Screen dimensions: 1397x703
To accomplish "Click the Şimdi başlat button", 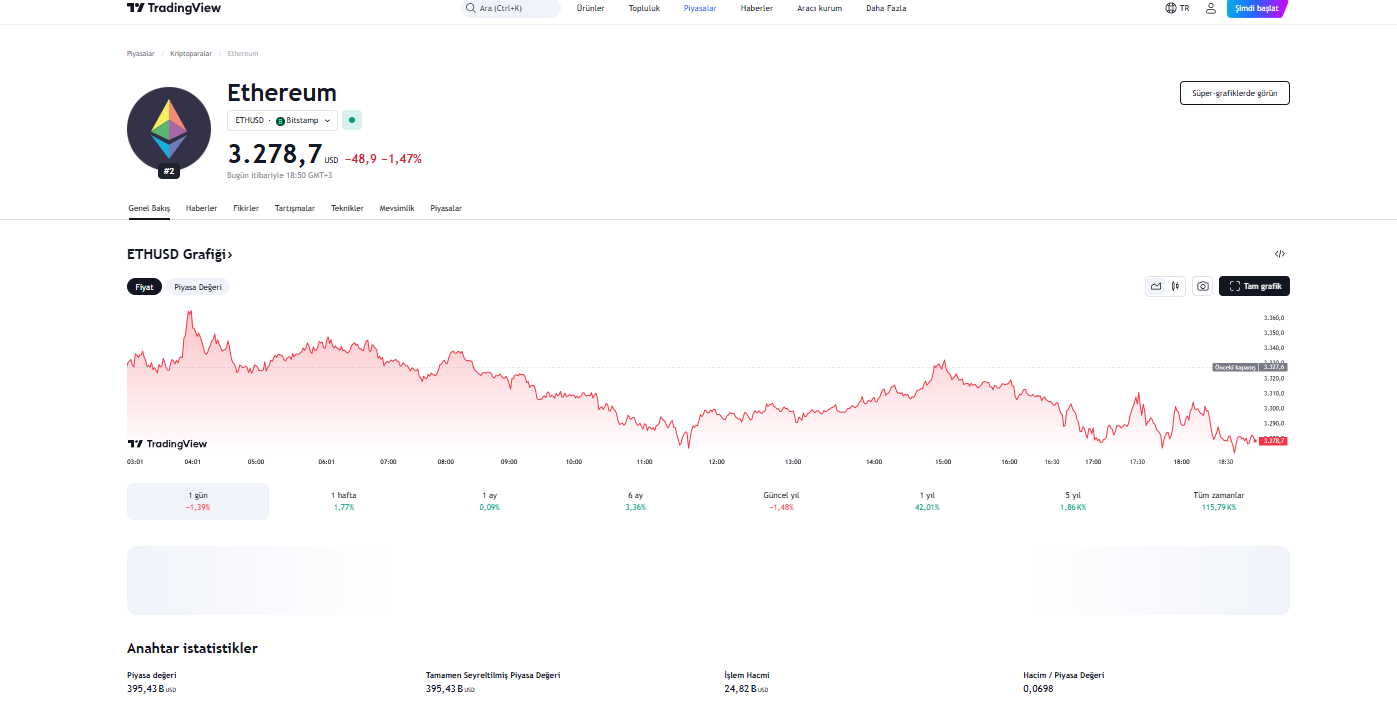I will (x=1257, y=8).
